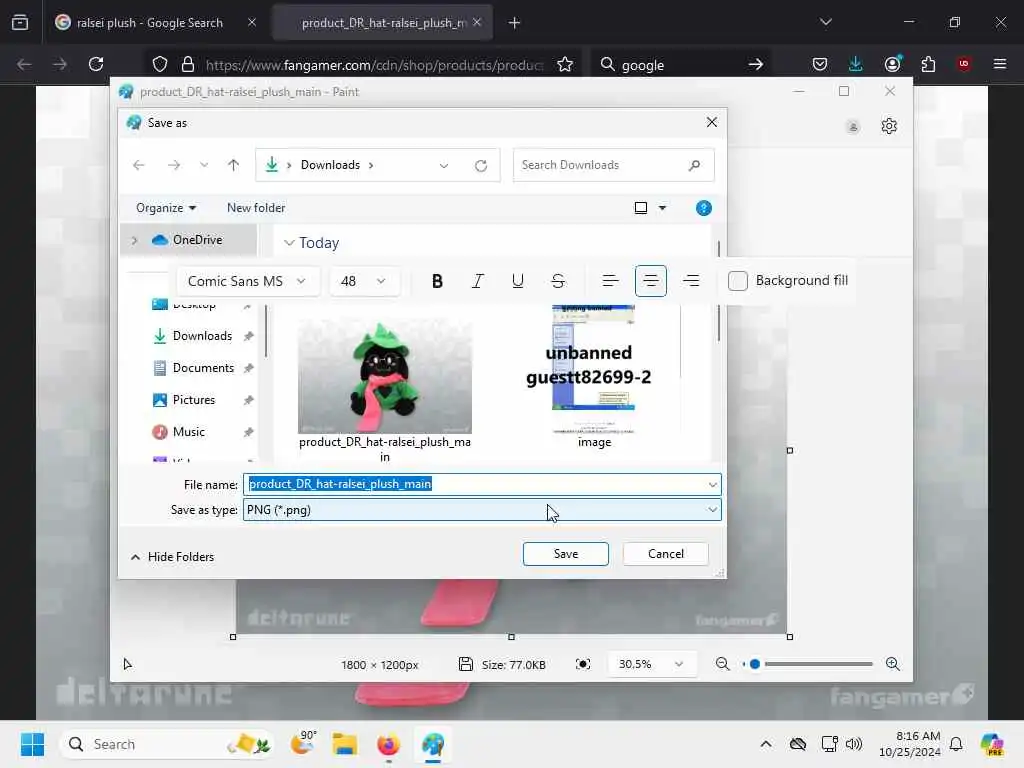Click the Search Downloads field
The width and height of the screenshot is (1024, 768).
[x=613, y=165]
